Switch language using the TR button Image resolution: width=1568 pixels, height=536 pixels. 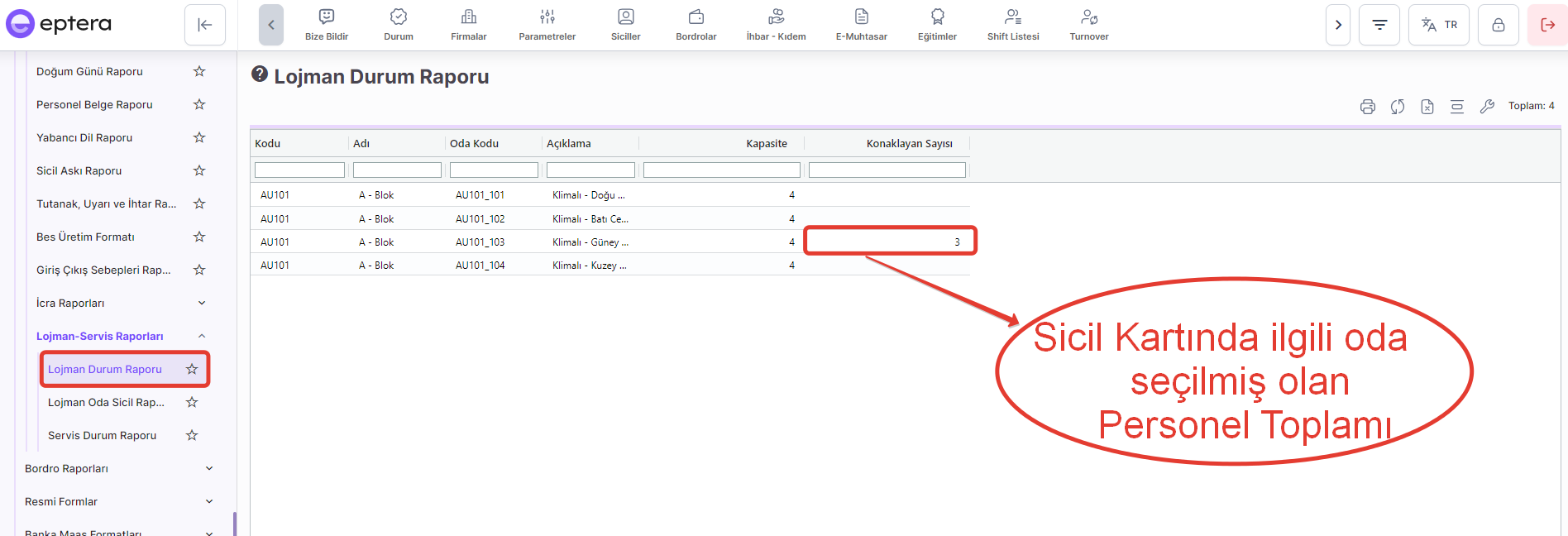click(1439, 25)
